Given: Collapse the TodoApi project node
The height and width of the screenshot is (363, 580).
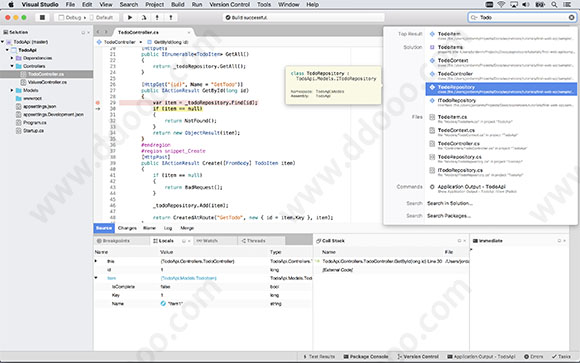Looking at the screenshot, I should click(x=7, y=50).
